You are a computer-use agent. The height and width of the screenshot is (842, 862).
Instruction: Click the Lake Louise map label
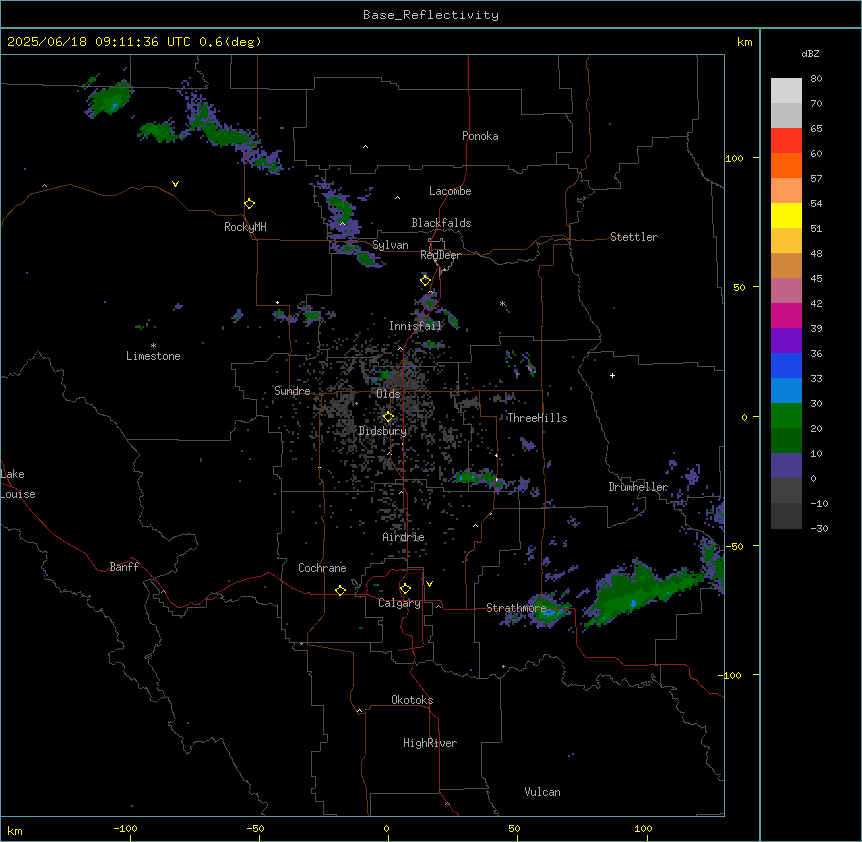click(x=18, y=484)
